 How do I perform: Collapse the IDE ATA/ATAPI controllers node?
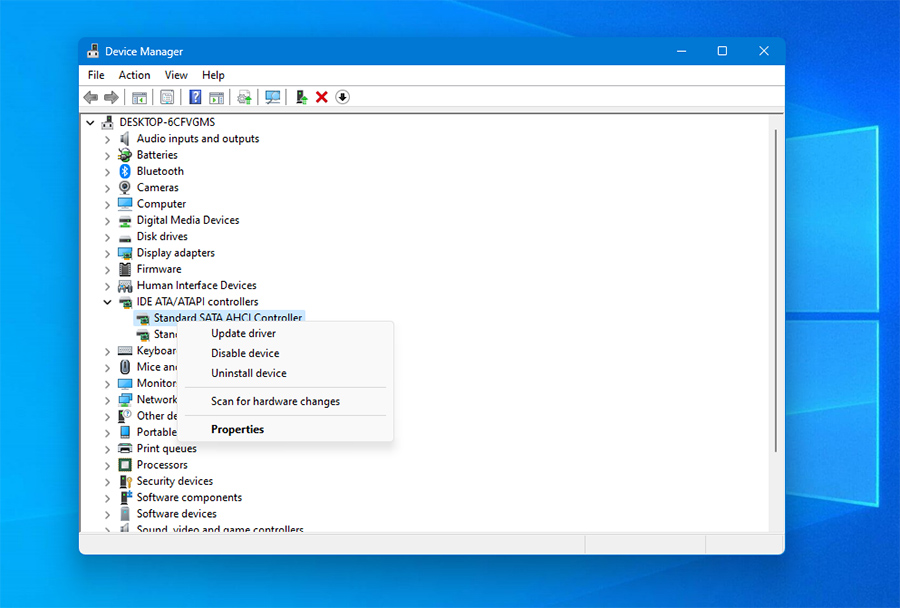tap(107, 302)
